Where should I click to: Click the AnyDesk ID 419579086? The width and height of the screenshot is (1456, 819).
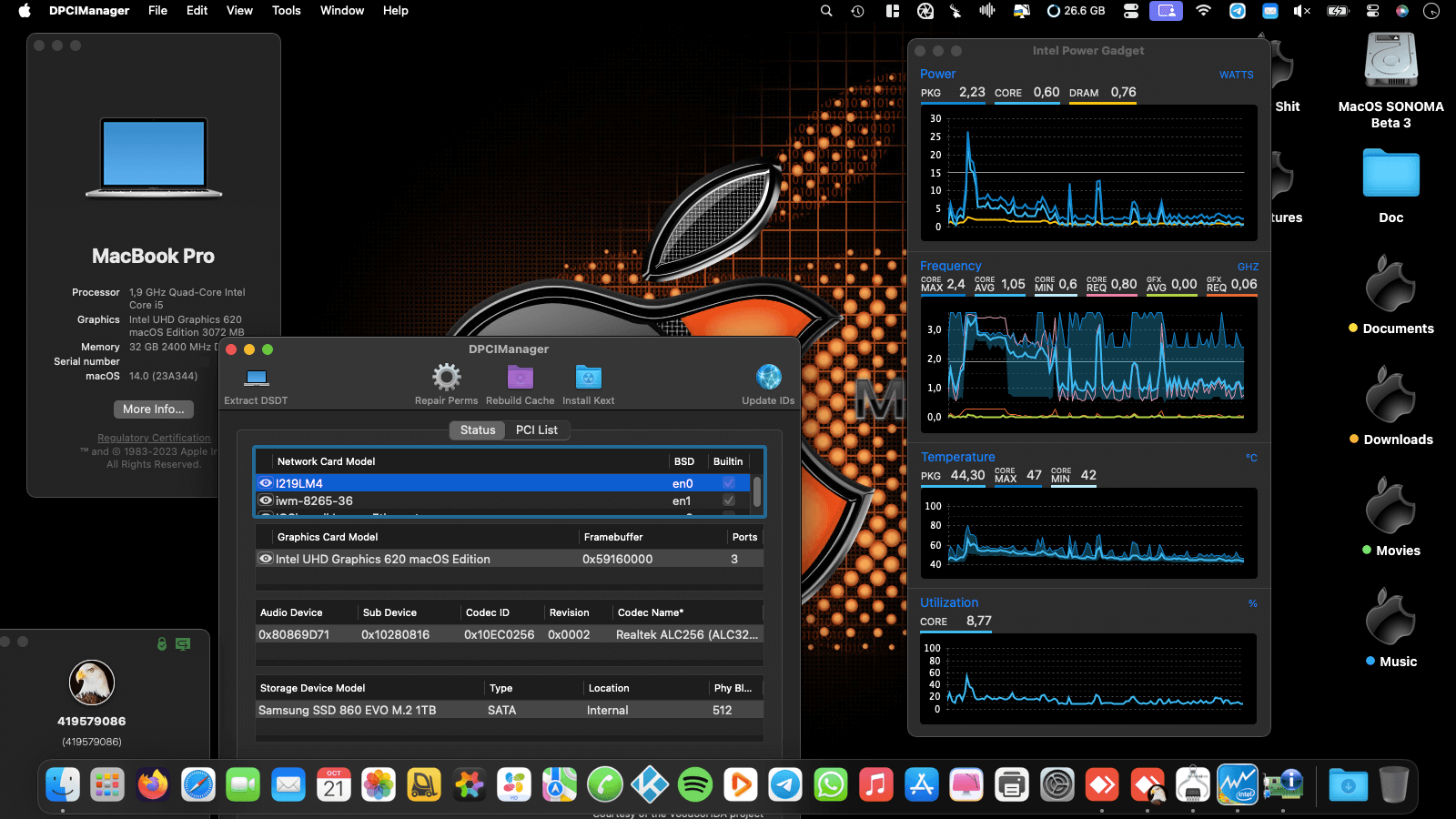click(x=92, y=721)
